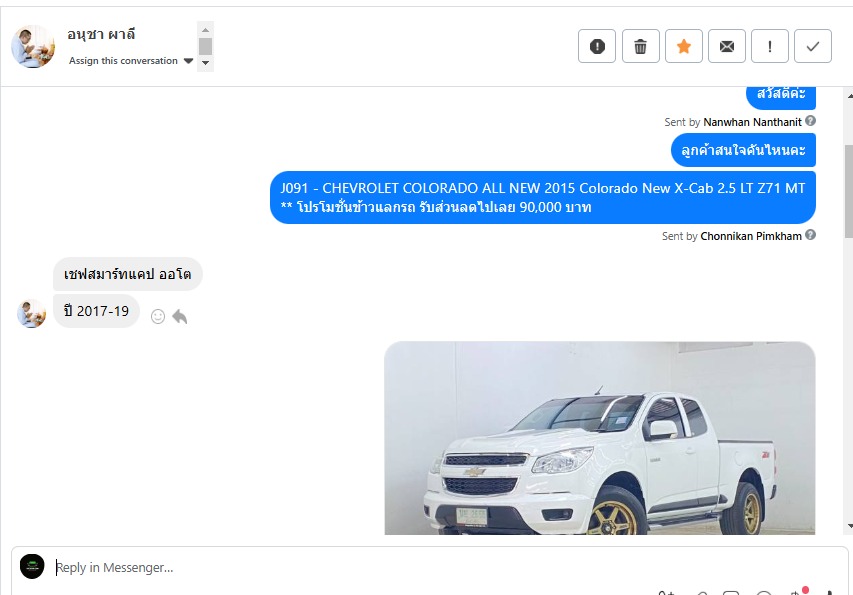Flag conversation with exclamation mark button
The height and width of the screenshot is (595, 853).
click(770, 46)
